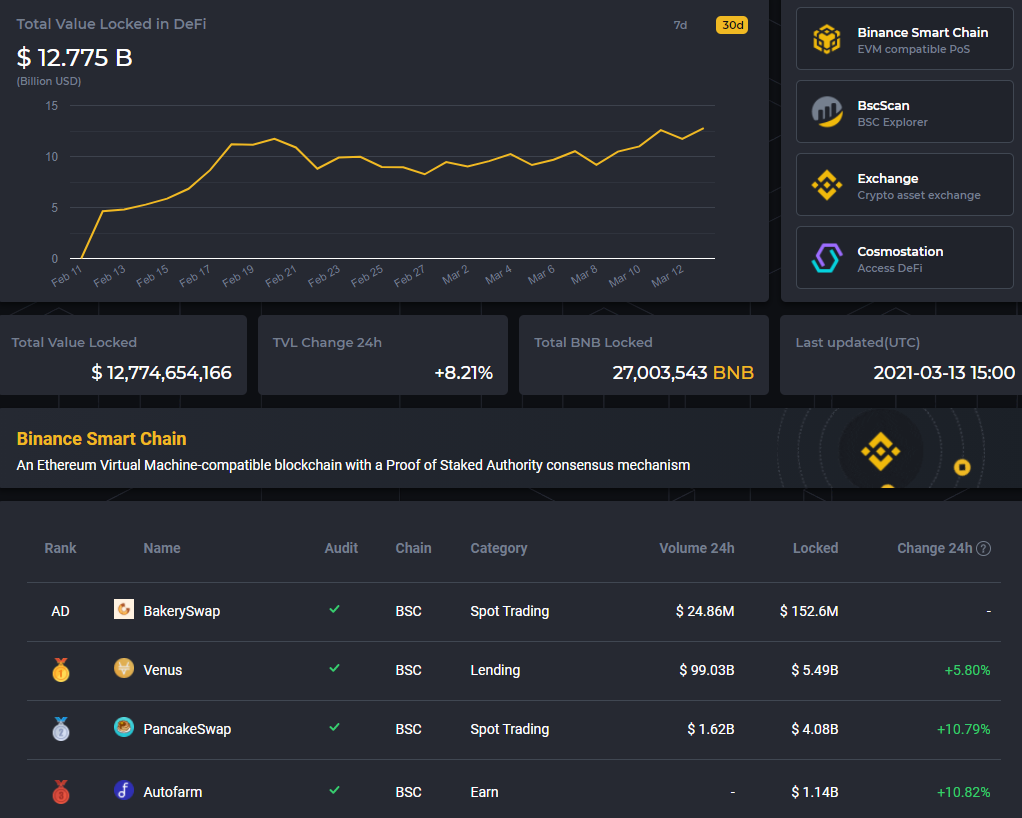Screen dimensions: 1022x818
Task: Open Cosmostation via its hexagon icon
Action: tap(826, 257)
